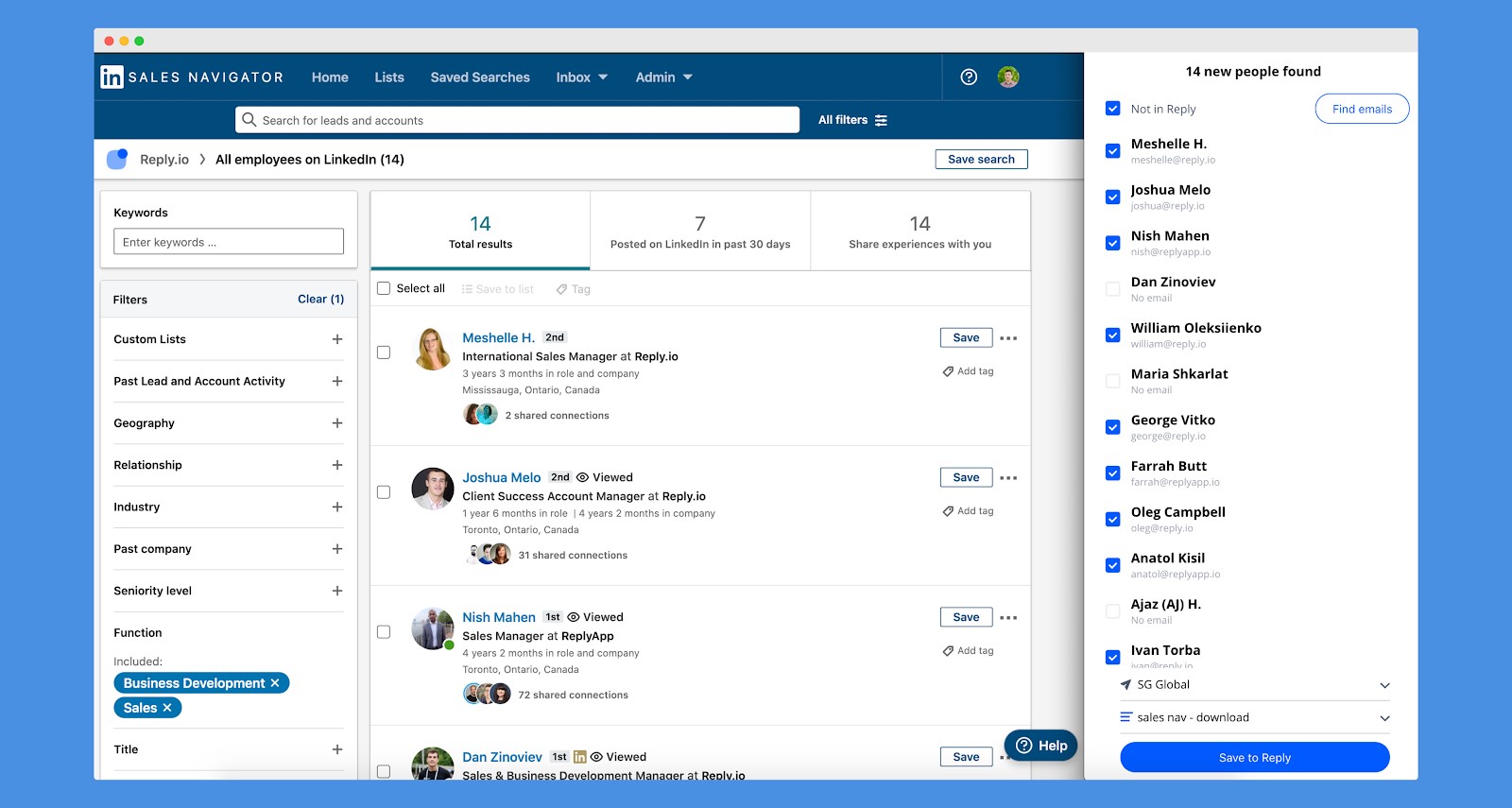Expand the Industry filter
This screenshot has height=808, width=1512.
tap(337, 507)
